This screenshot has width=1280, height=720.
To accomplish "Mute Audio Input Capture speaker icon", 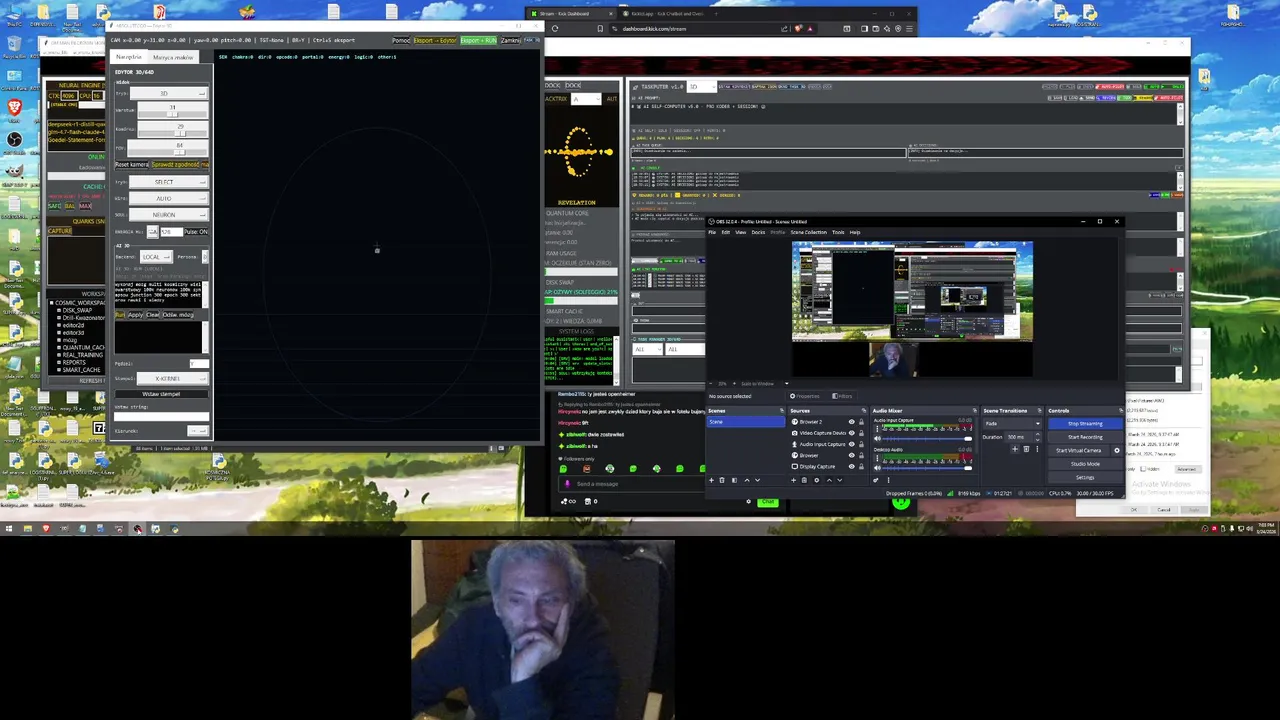I will [877, 439].
